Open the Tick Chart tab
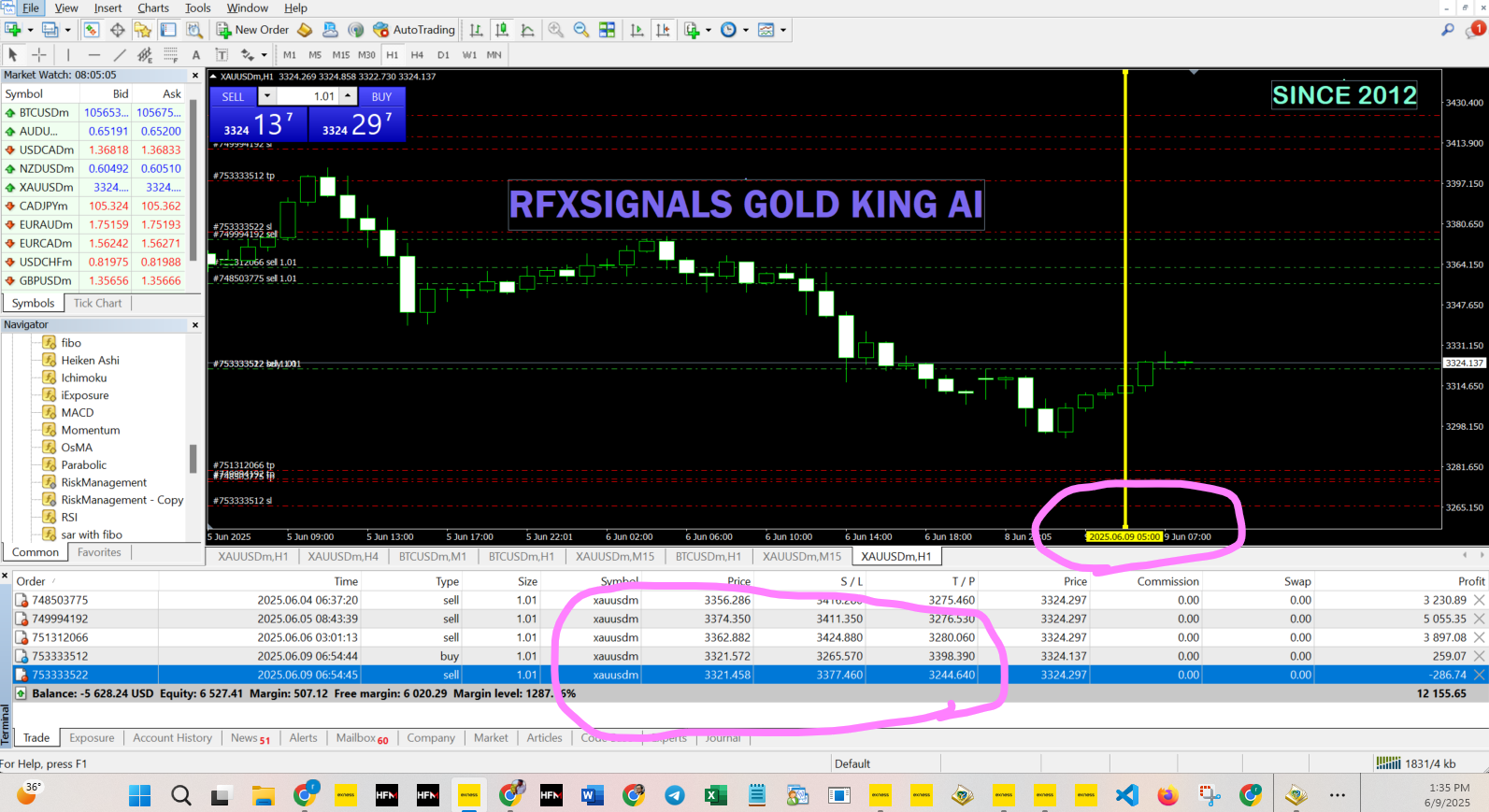1489x812 pixels. (97, 303)
